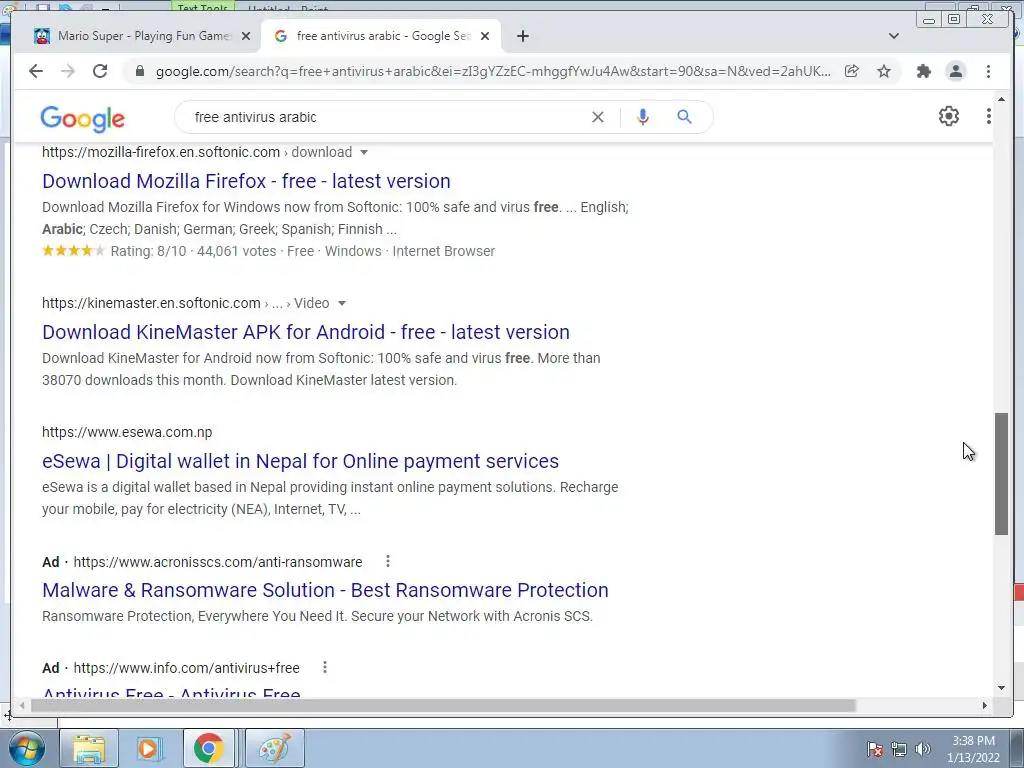Reload the current Google search page

coord(100,71)
